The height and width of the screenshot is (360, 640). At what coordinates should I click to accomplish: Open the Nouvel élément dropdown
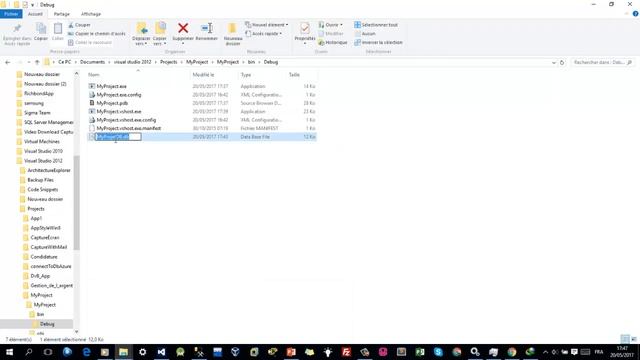click(267, 25)
